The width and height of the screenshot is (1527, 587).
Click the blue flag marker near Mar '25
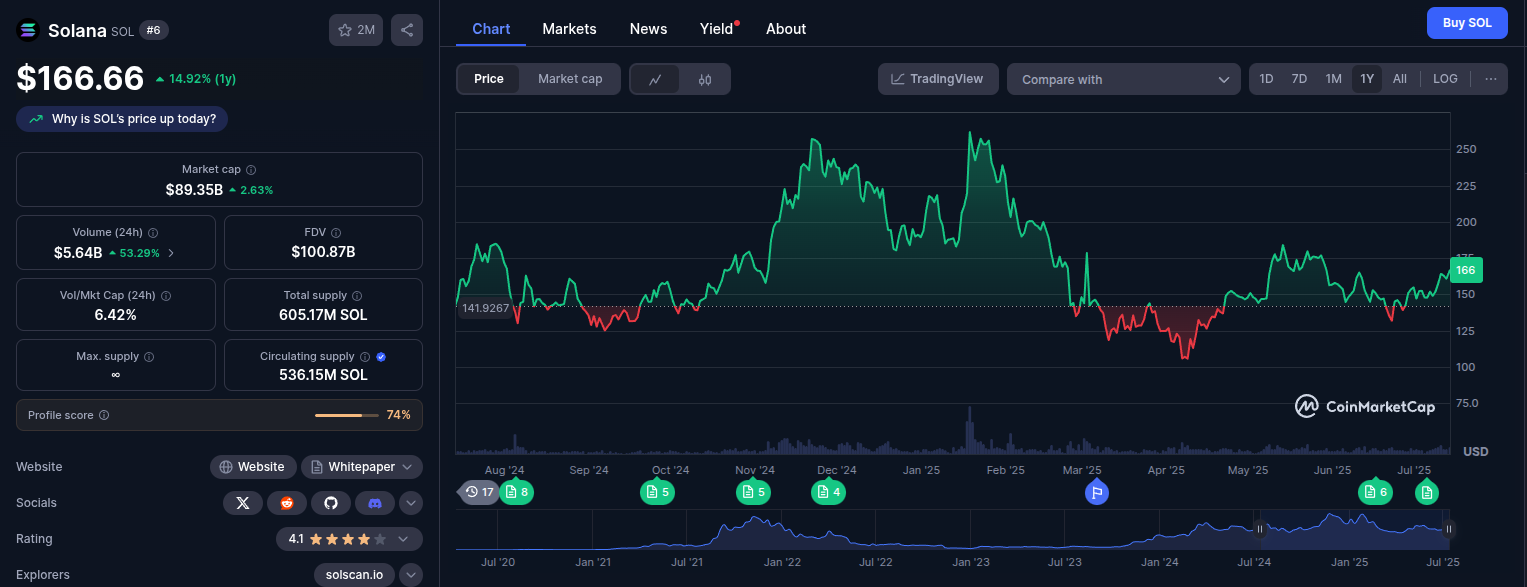1097,492
